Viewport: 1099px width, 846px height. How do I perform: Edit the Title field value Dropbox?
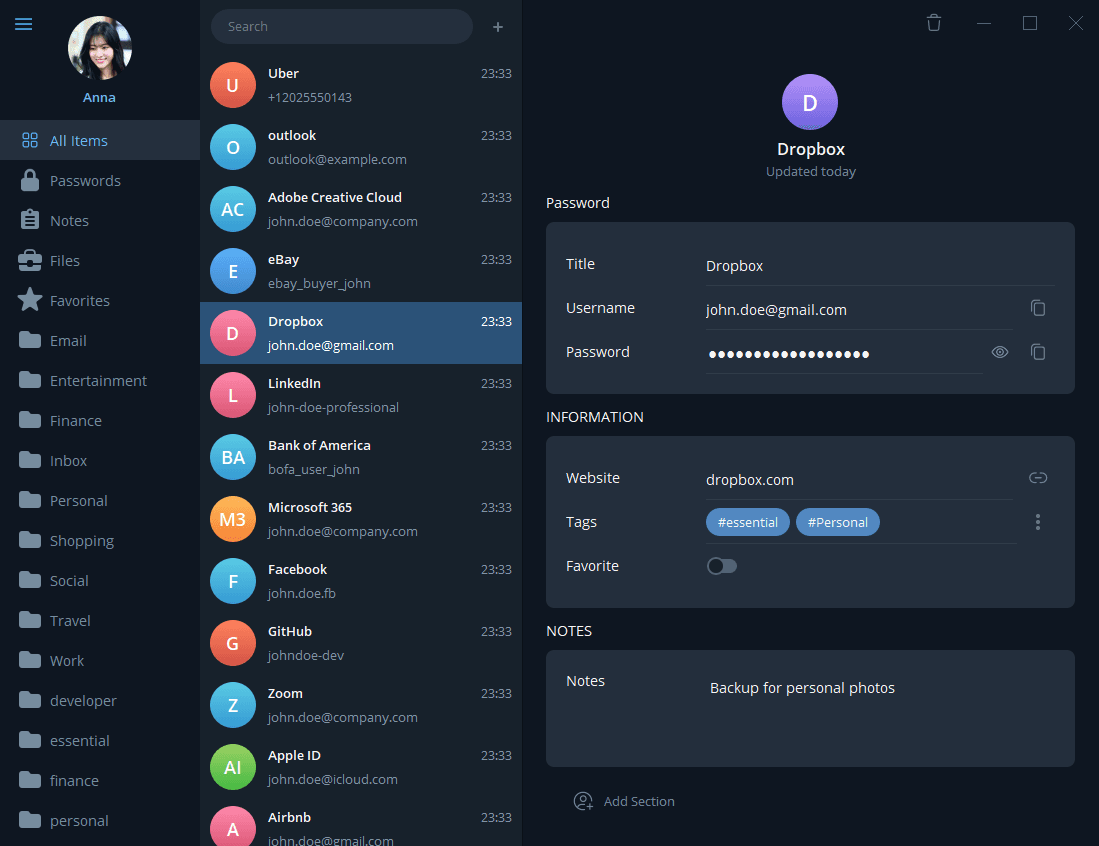880,266
